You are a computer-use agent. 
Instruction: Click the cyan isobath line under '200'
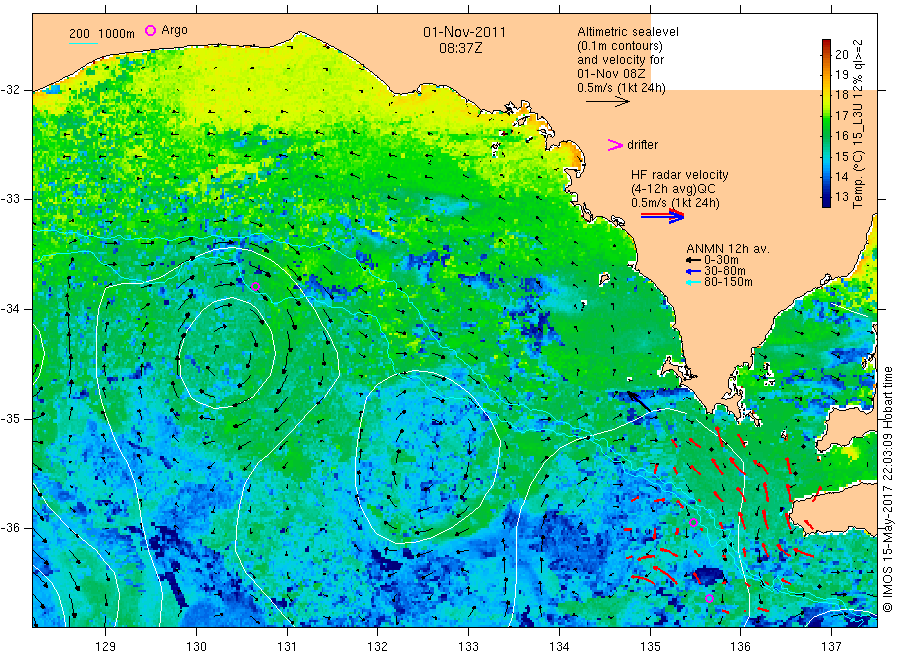pos(83,43)
